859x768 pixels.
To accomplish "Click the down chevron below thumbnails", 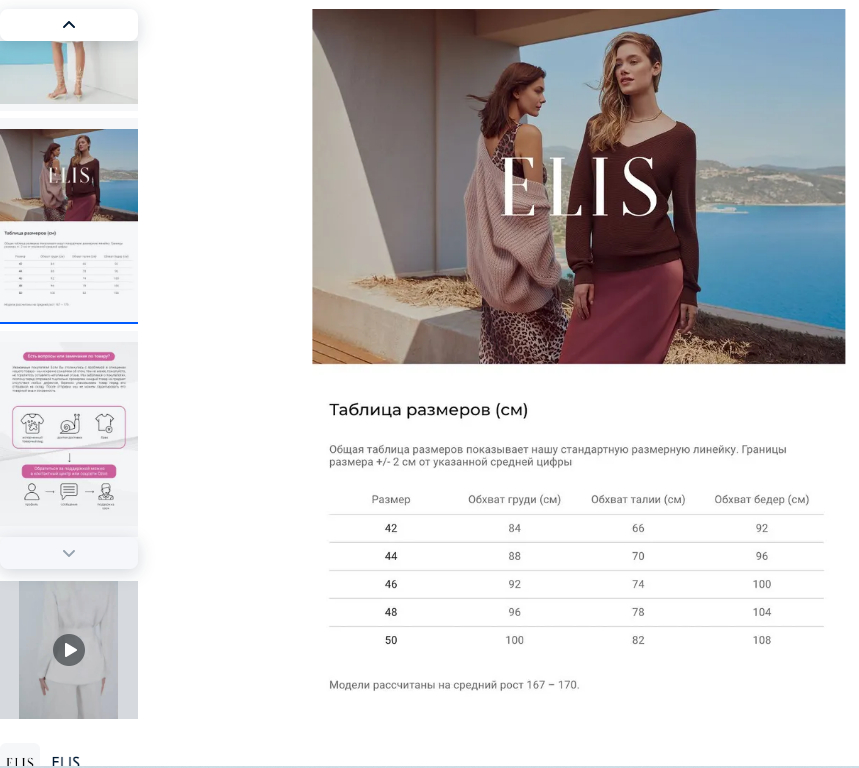I will click(x=69, y=553).
